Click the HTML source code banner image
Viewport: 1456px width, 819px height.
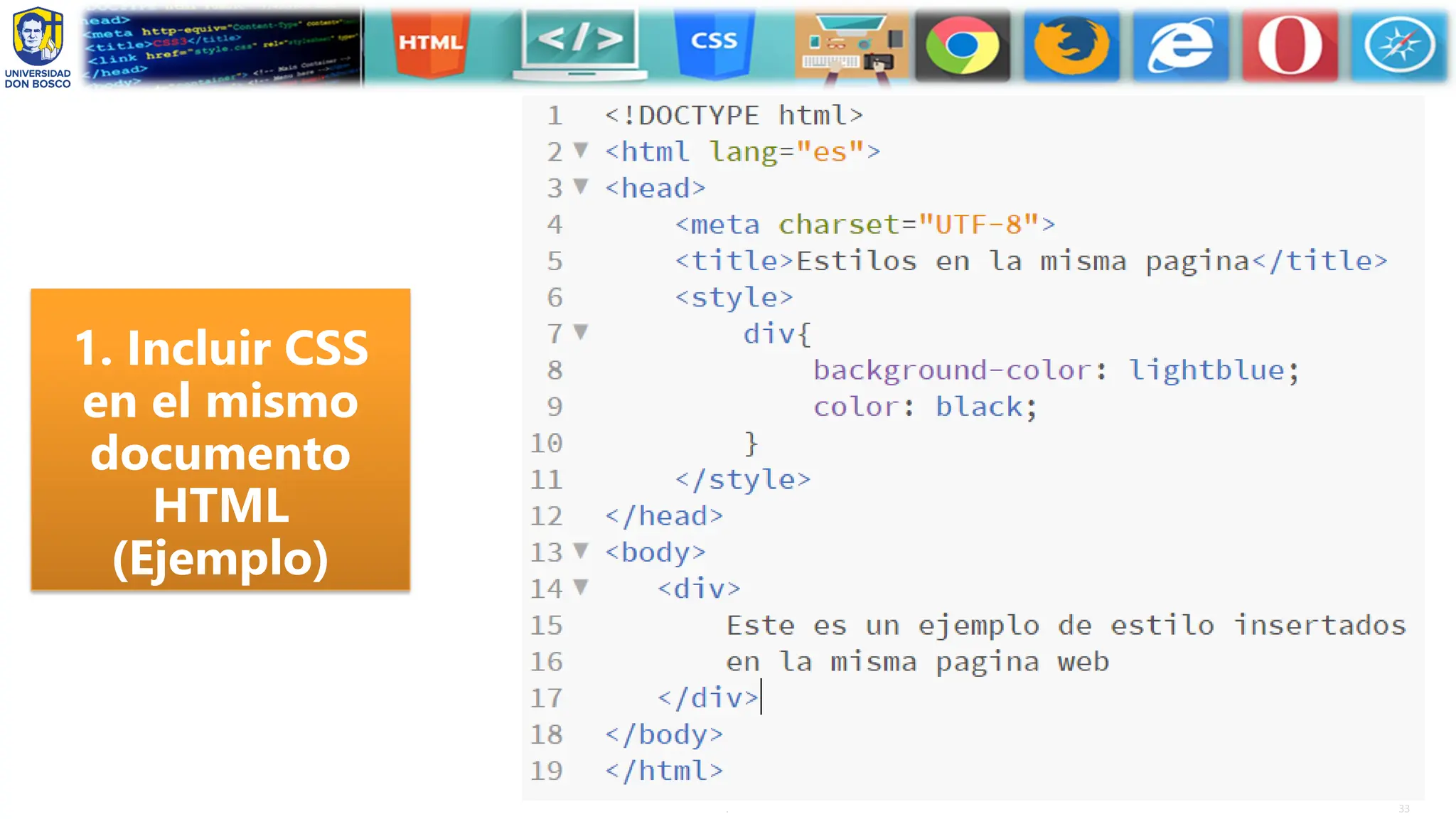click(222, 47)
